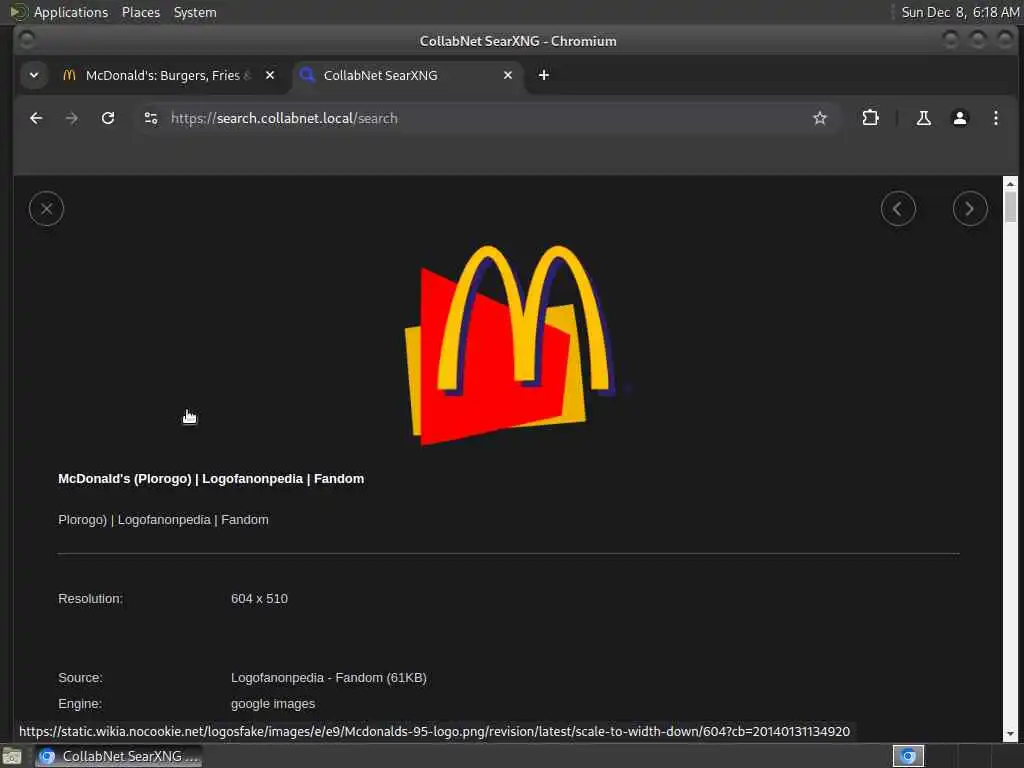Click the scrollbar down arrow
This screenshot has width=1024, height=768.
(1010, 735)
